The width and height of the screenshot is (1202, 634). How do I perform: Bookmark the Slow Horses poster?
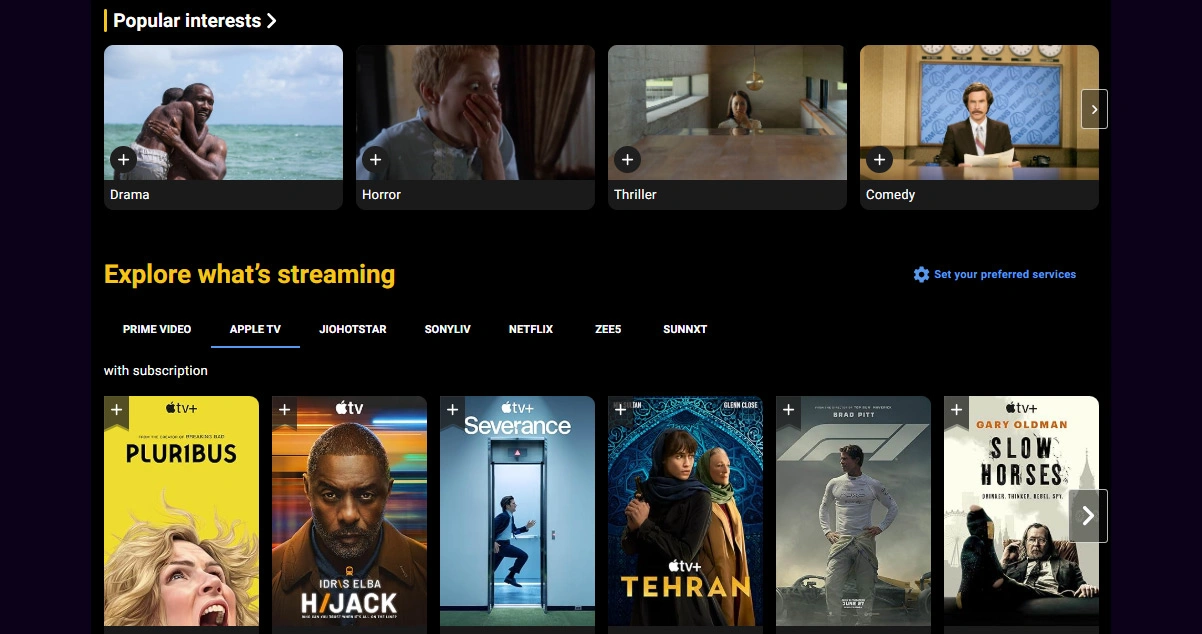pyautogui.click(x=956, y=410)
